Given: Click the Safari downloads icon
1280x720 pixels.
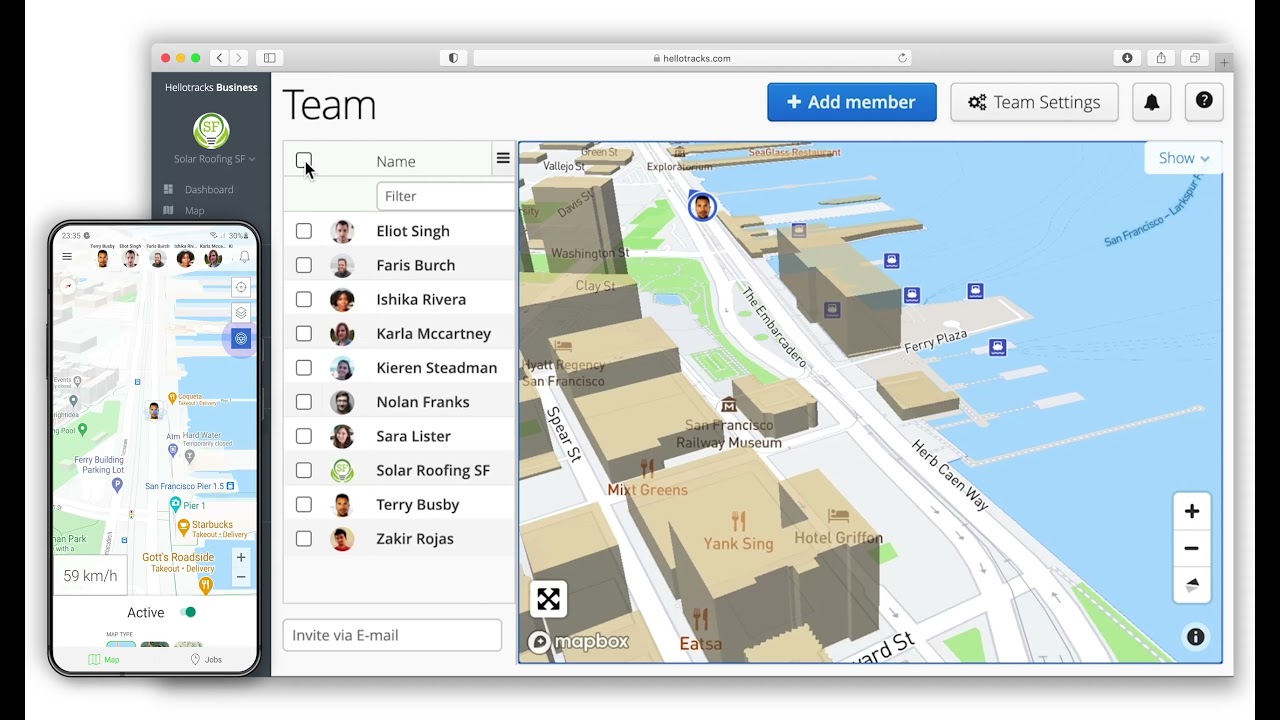Looking at the screenshot, I should click(x=1127, y=58).
